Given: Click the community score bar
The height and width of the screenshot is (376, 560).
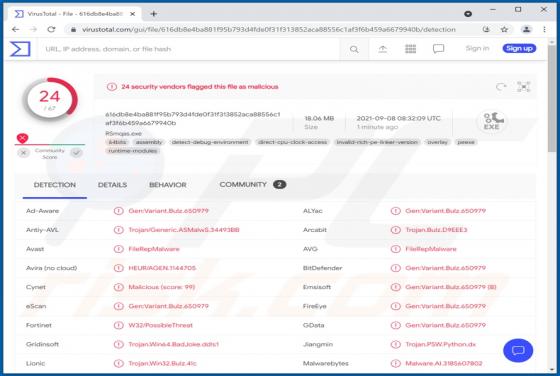Looking at the screenshot, I should tap(50, 145).
